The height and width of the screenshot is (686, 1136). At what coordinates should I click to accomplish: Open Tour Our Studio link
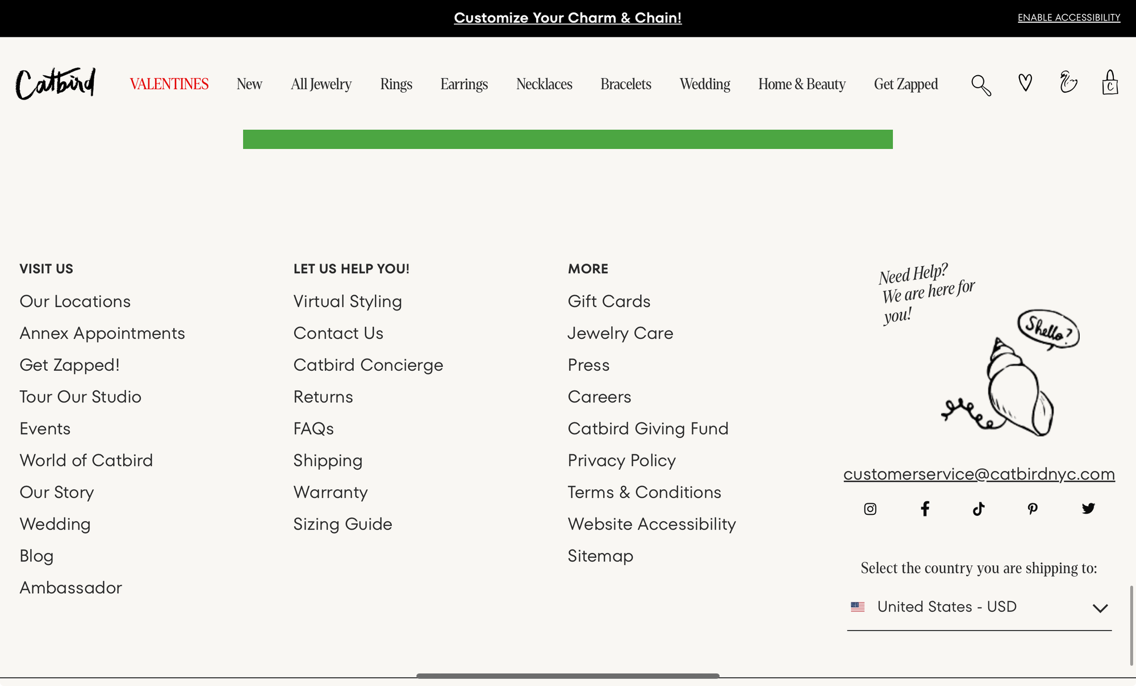pyautogui.click(x=80, y=397)
